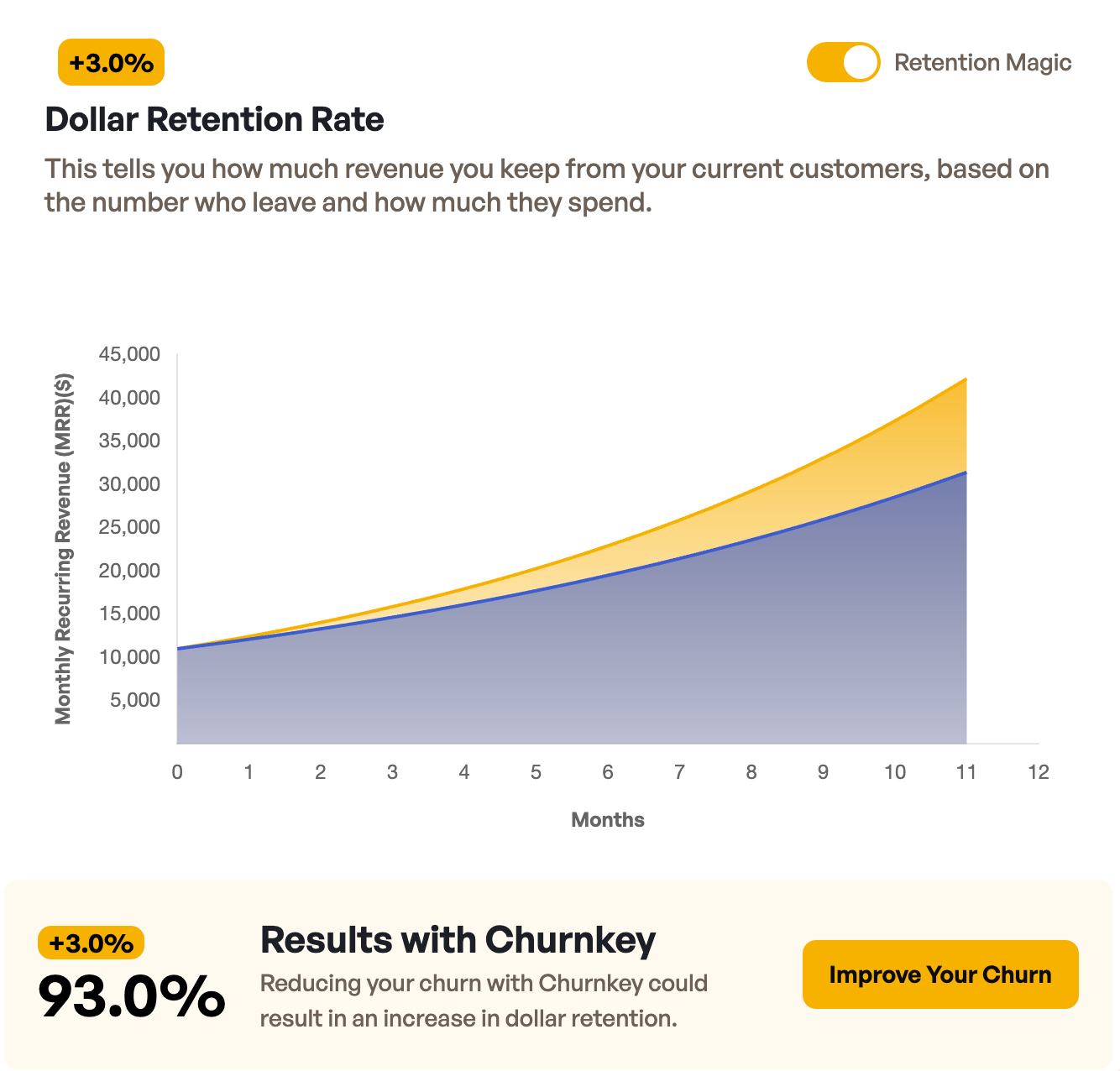Click the Improve Your Churn button

[939, 974]
